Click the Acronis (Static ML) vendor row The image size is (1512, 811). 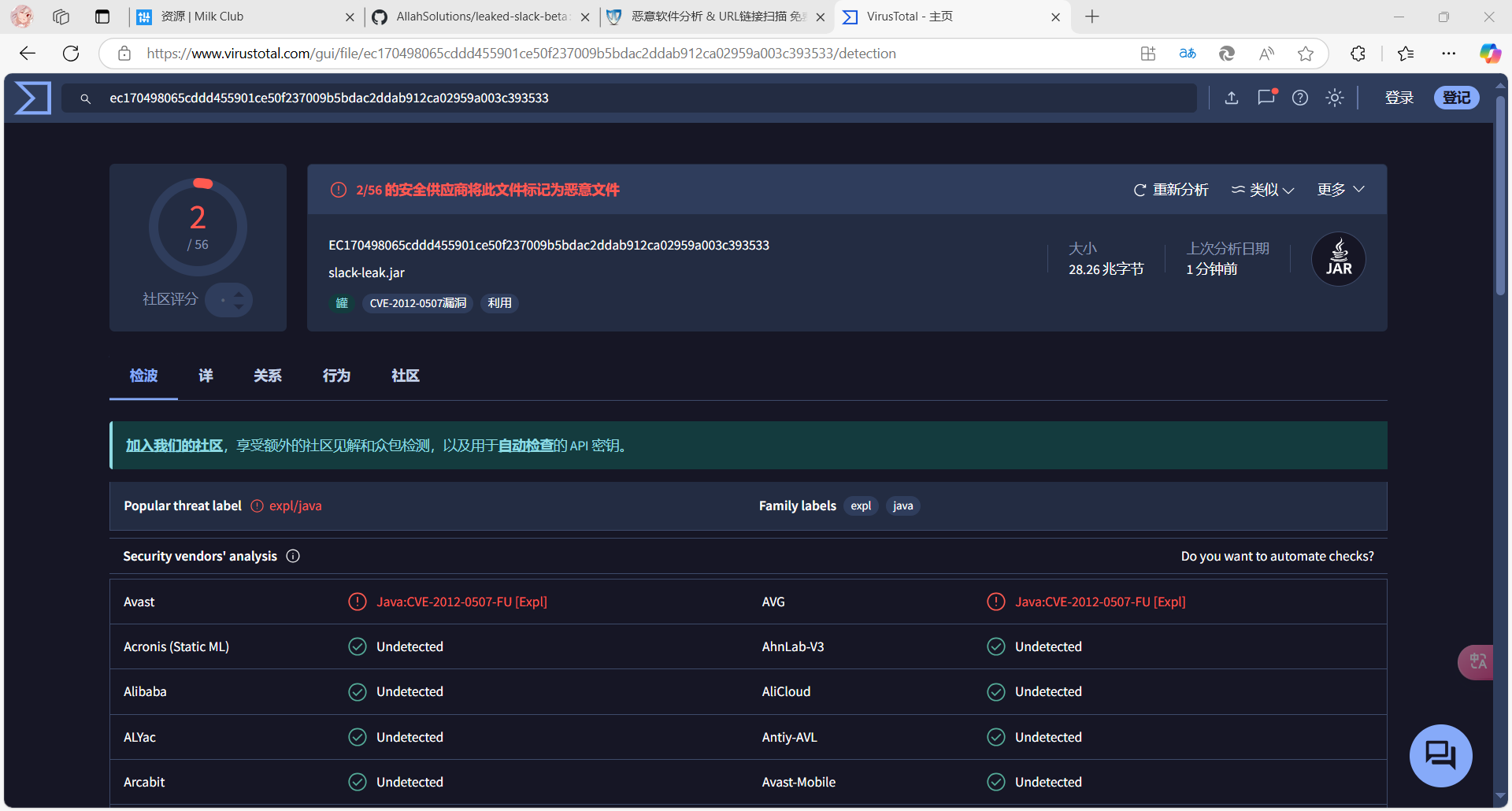(x=429, y=646)
